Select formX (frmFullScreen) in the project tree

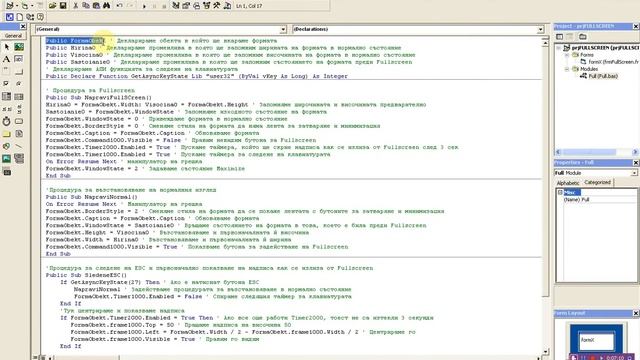click(613, 62)
